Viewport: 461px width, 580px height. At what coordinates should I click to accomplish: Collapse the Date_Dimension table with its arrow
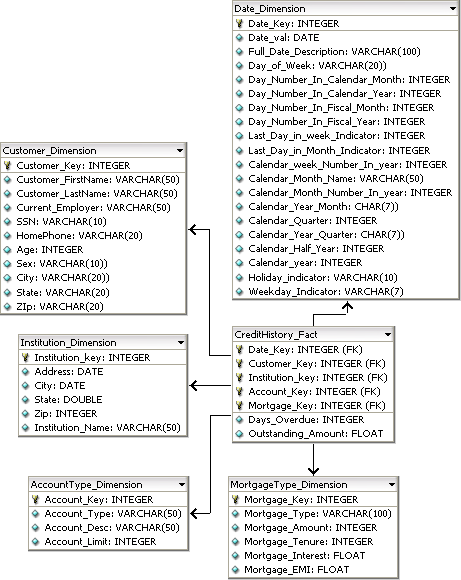[453, 9]
